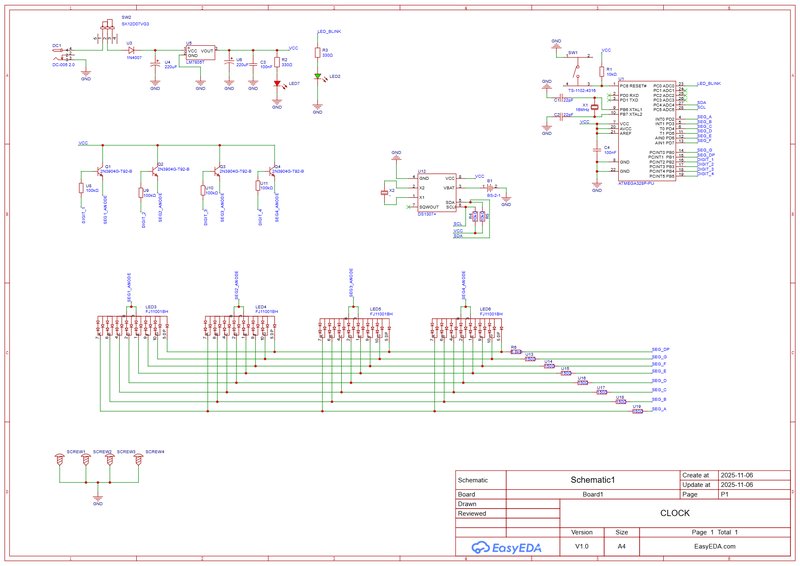Click capacitor U4 220uF symbol
The image size is (800, 566).
click(155, 64)
